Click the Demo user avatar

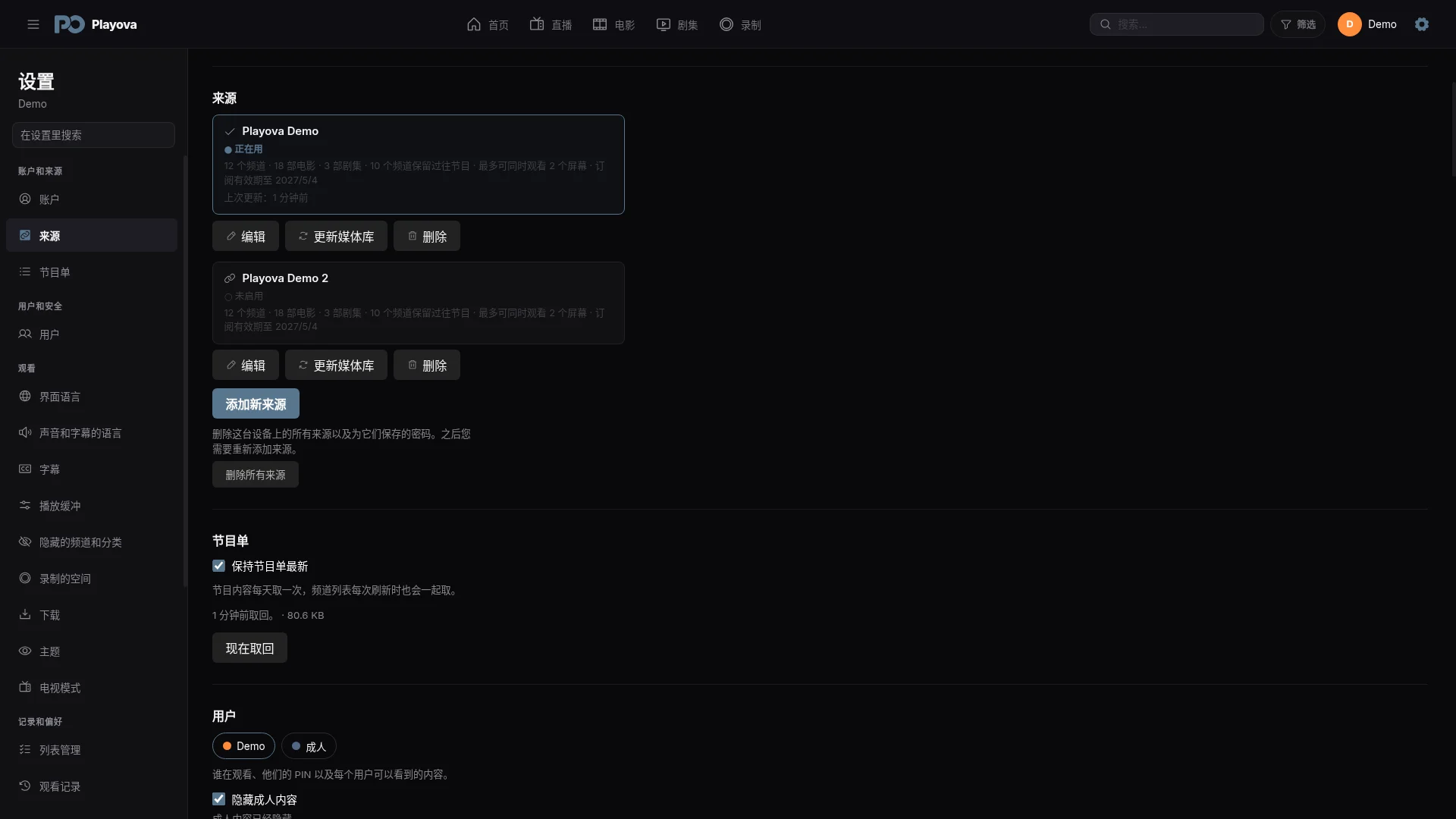[1350, 24]
